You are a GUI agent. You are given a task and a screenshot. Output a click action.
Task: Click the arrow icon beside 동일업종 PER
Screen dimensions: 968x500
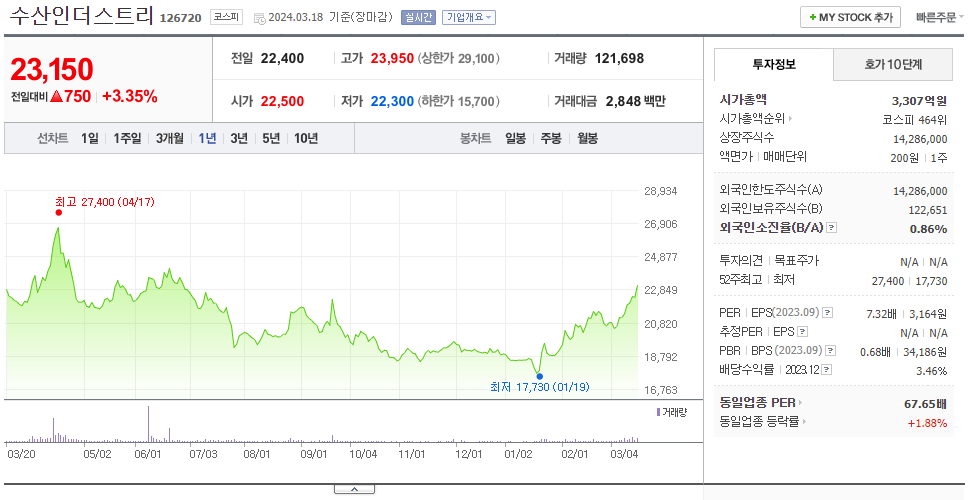[801, 403]
